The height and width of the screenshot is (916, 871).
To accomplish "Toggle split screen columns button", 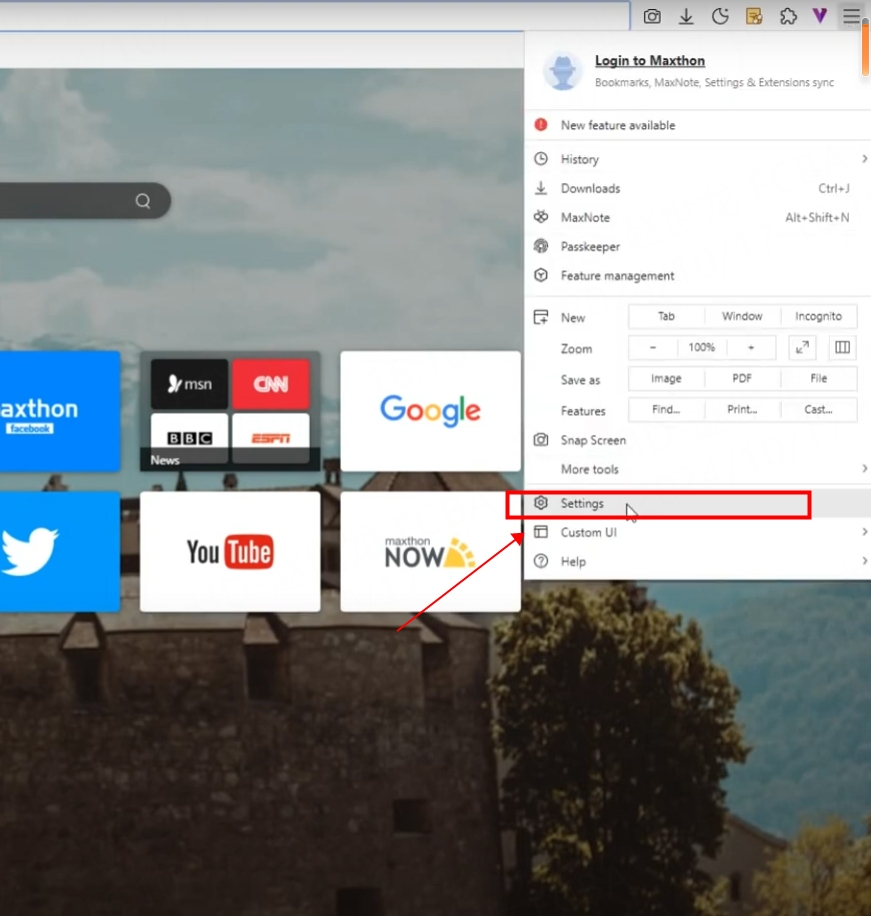I will (x=842, y=347).
